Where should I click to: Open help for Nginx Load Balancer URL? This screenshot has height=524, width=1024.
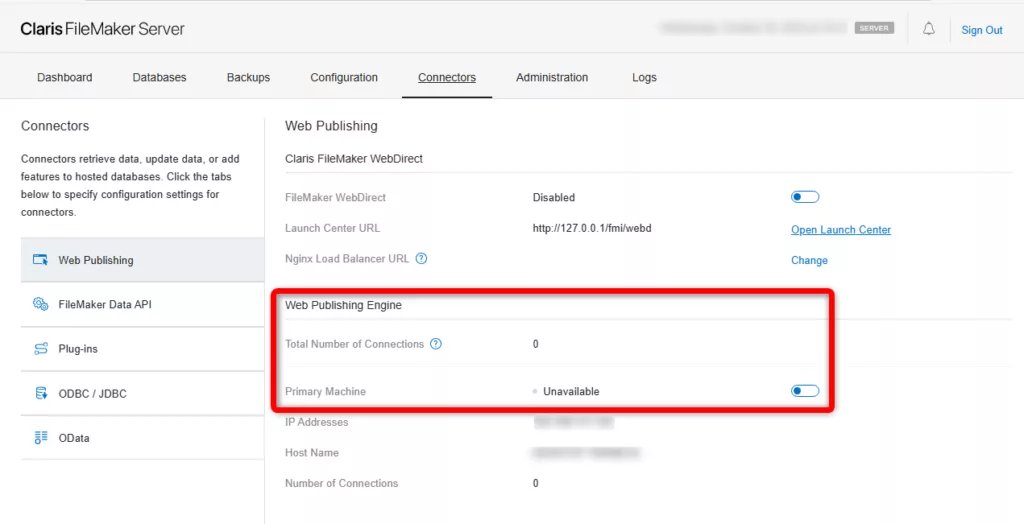pos(422,259)
